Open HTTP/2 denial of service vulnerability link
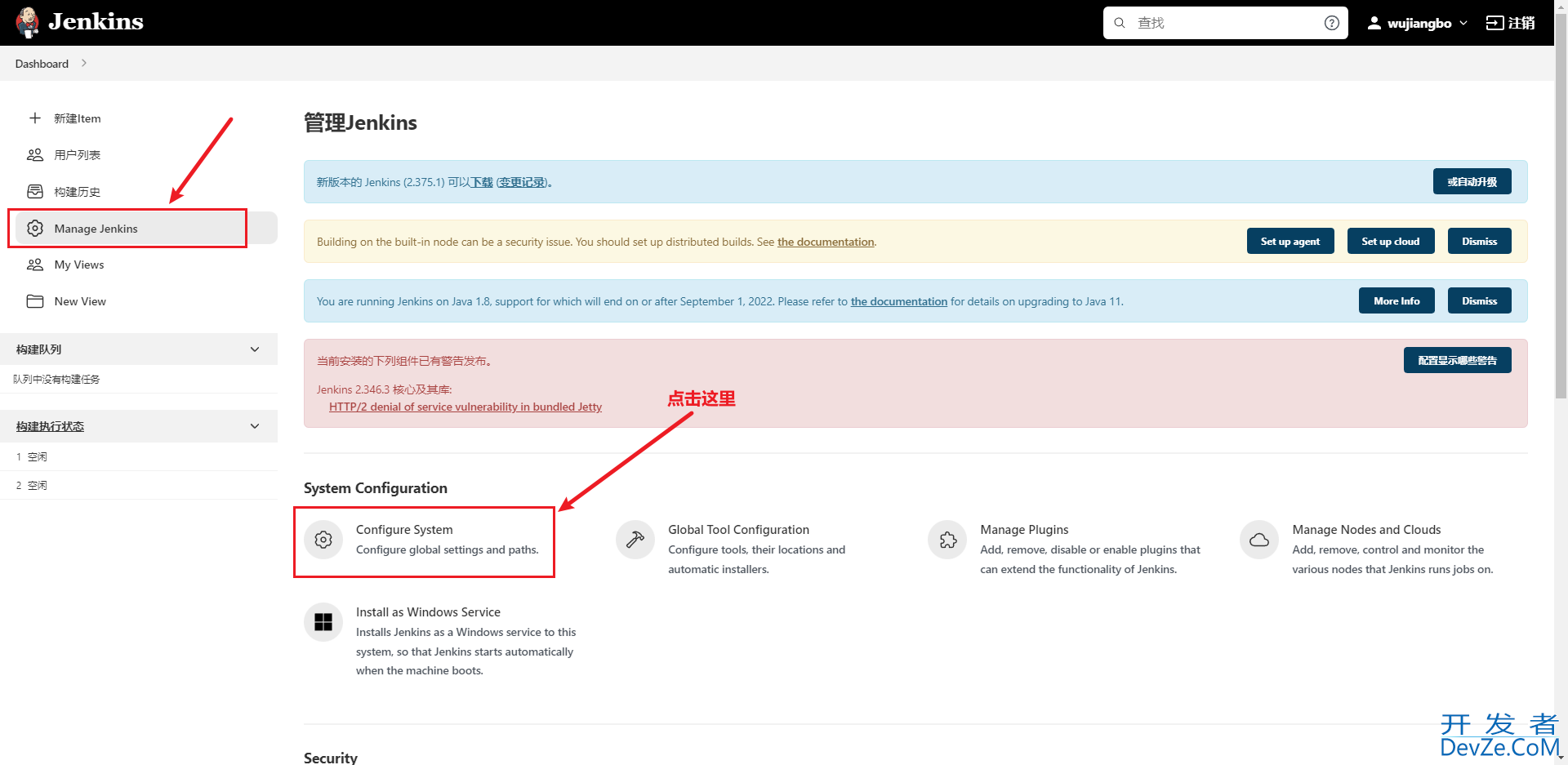Screen dimensions: 1568x765 [465, 407]
